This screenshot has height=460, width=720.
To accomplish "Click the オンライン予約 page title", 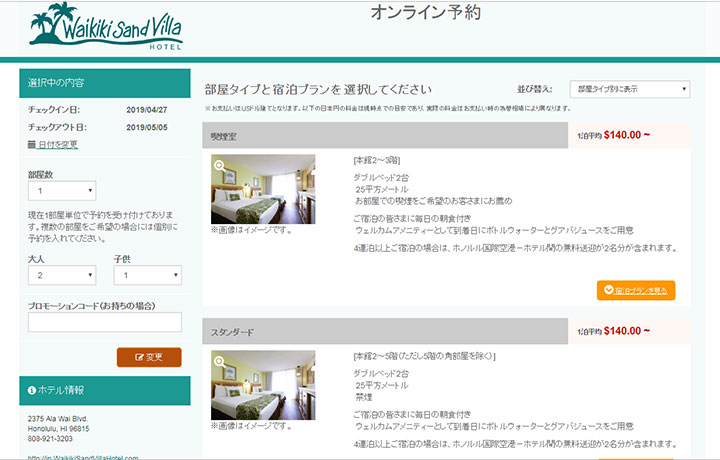I will (426, 12).
